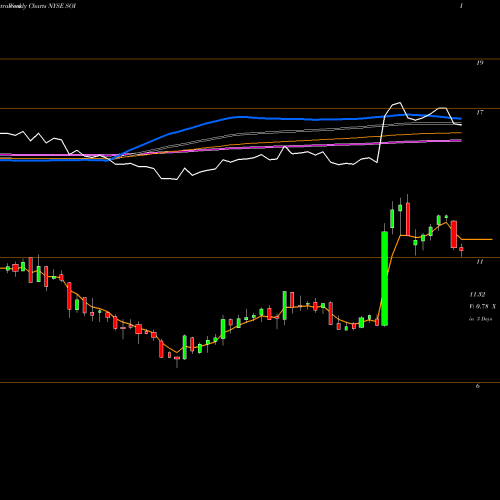Click the 11.52 last price value
This screenshot has height=500, width=500.
[477, 295]
